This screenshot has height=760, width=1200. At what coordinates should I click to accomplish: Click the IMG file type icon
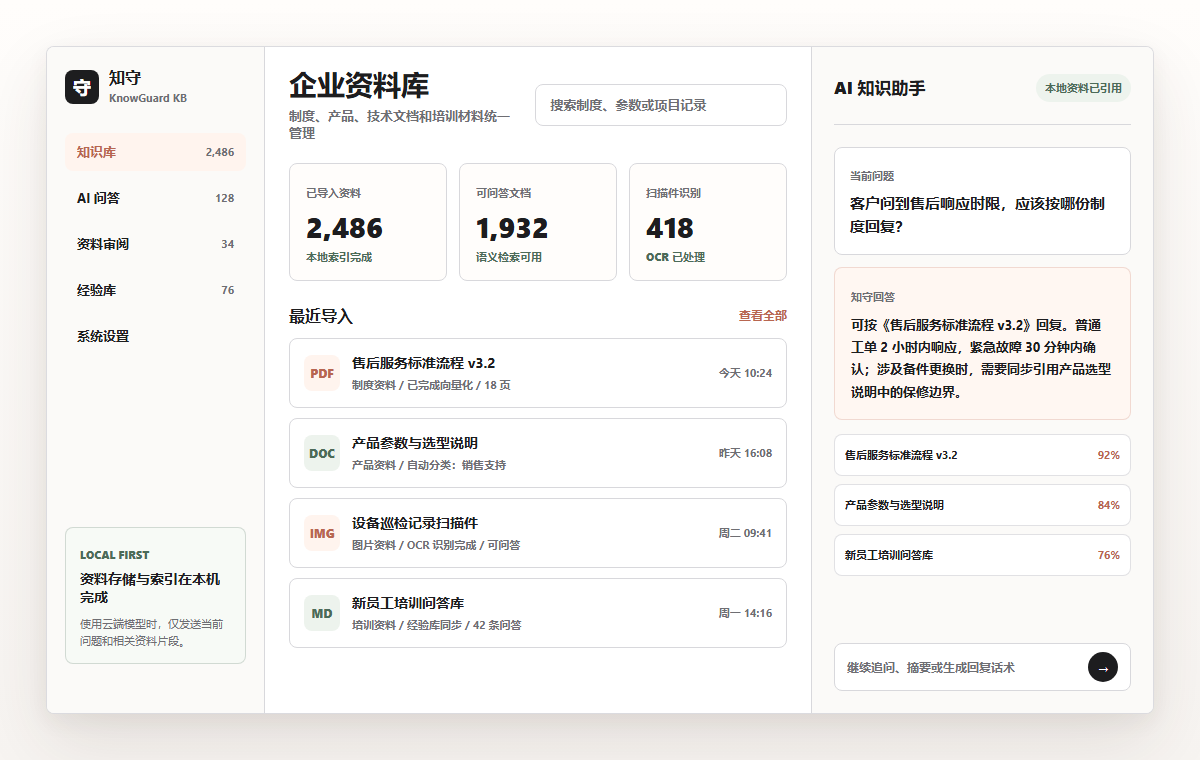322,533
